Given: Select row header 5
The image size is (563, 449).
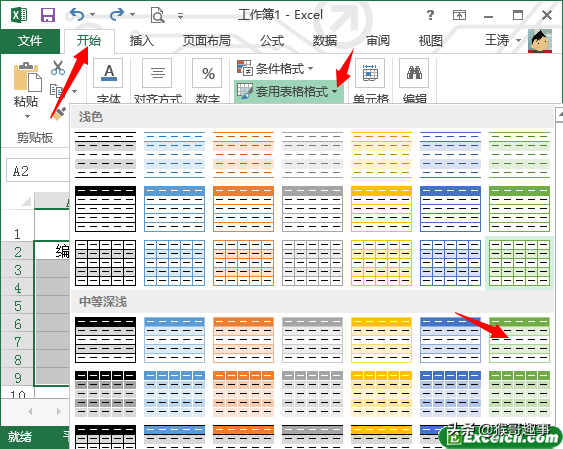Looking at the screenshot, I should click(x=18, y=306).
